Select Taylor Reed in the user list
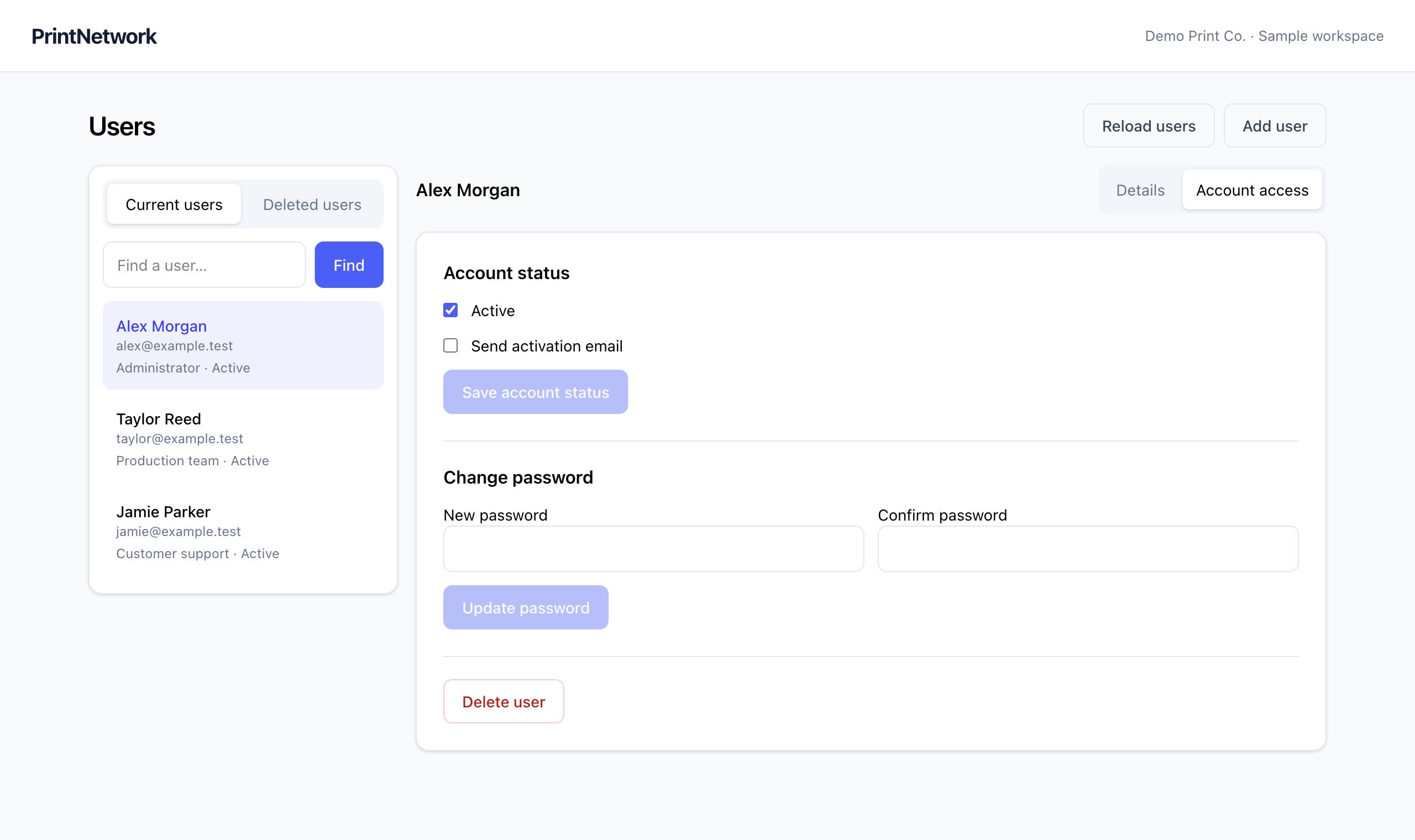 (x=243, y=439)
